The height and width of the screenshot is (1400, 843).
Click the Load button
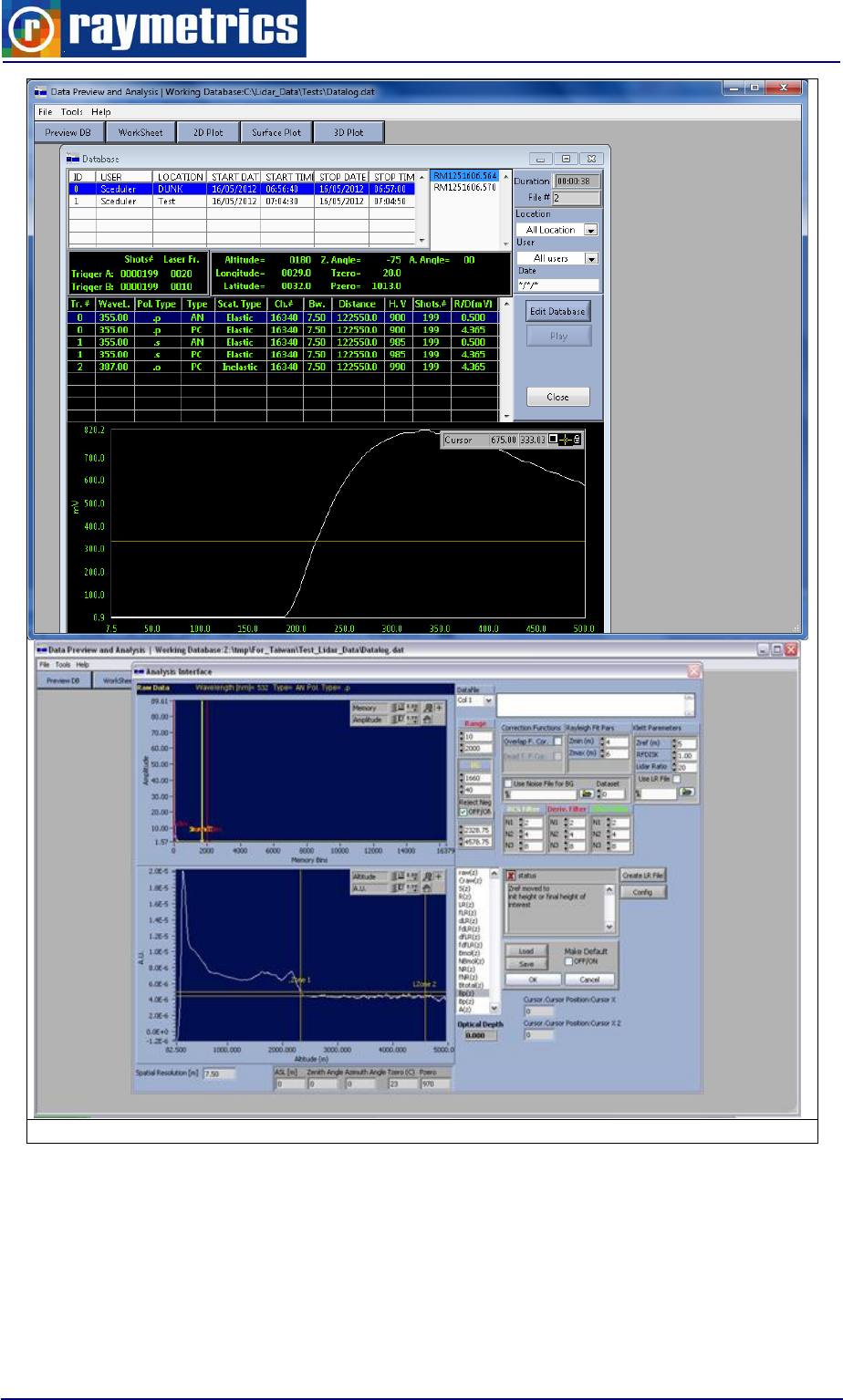526,951
